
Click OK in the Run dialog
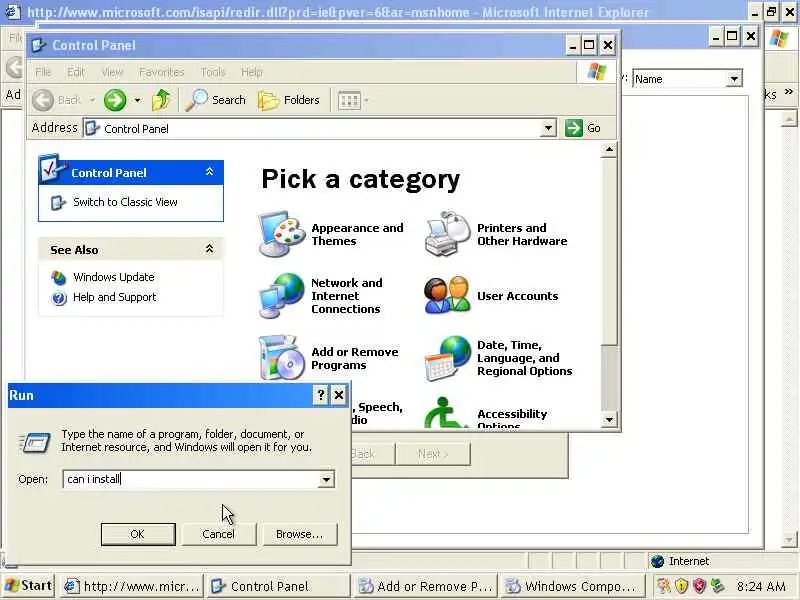[138, 534]
